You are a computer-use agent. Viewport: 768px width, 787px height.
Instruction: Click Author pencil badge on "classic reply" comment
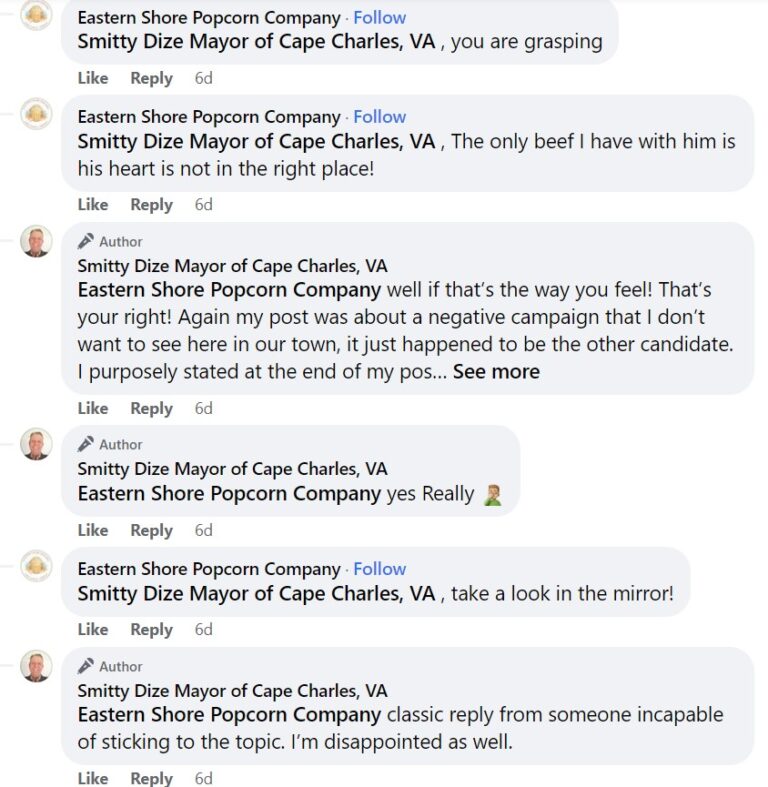point(86,666)
